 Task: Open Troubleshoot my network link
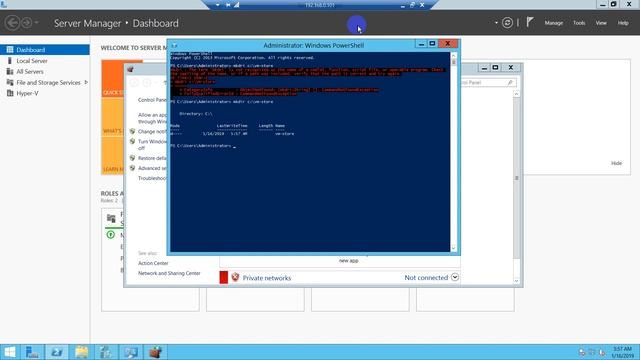point(152,178)
